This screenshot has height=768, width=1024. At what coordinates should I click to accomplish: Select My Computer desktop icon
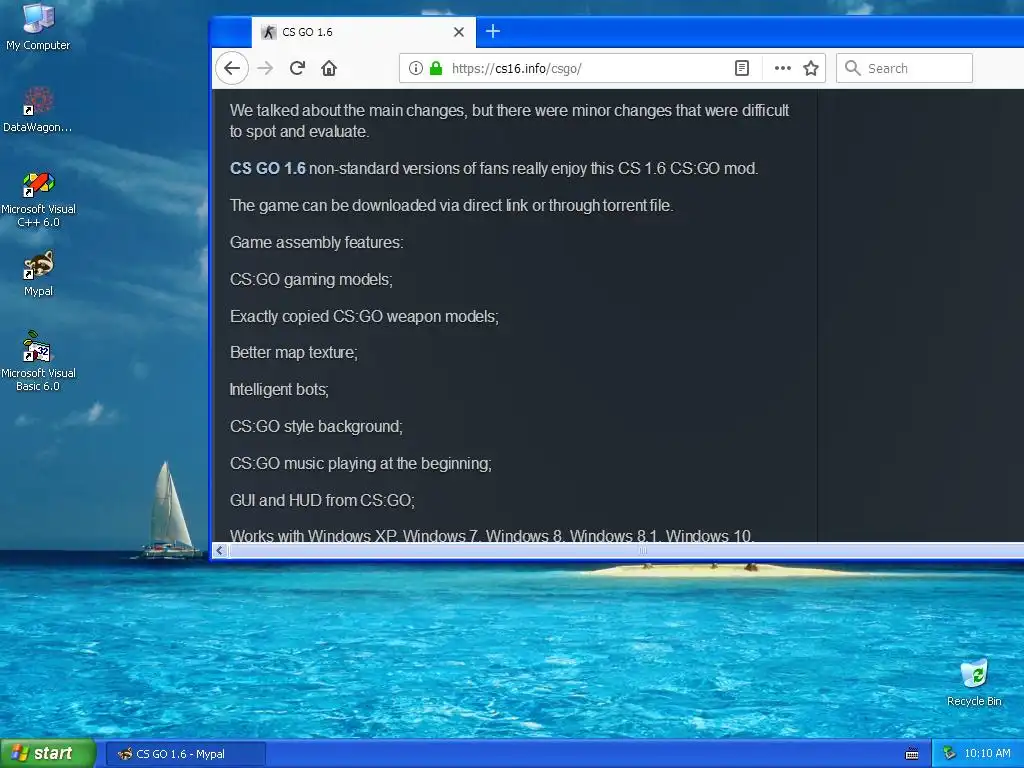pyautogui.click(x=38, y=27)
